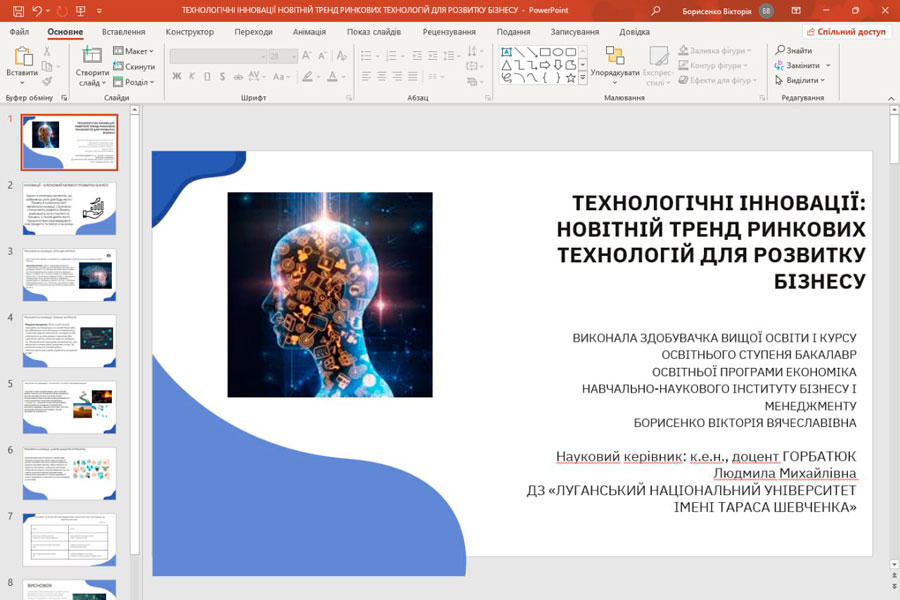Image resolution: width=900 pixels, height=600 pixels.
Task: Click the Format Painter brush icon
Action: [47, 81]
